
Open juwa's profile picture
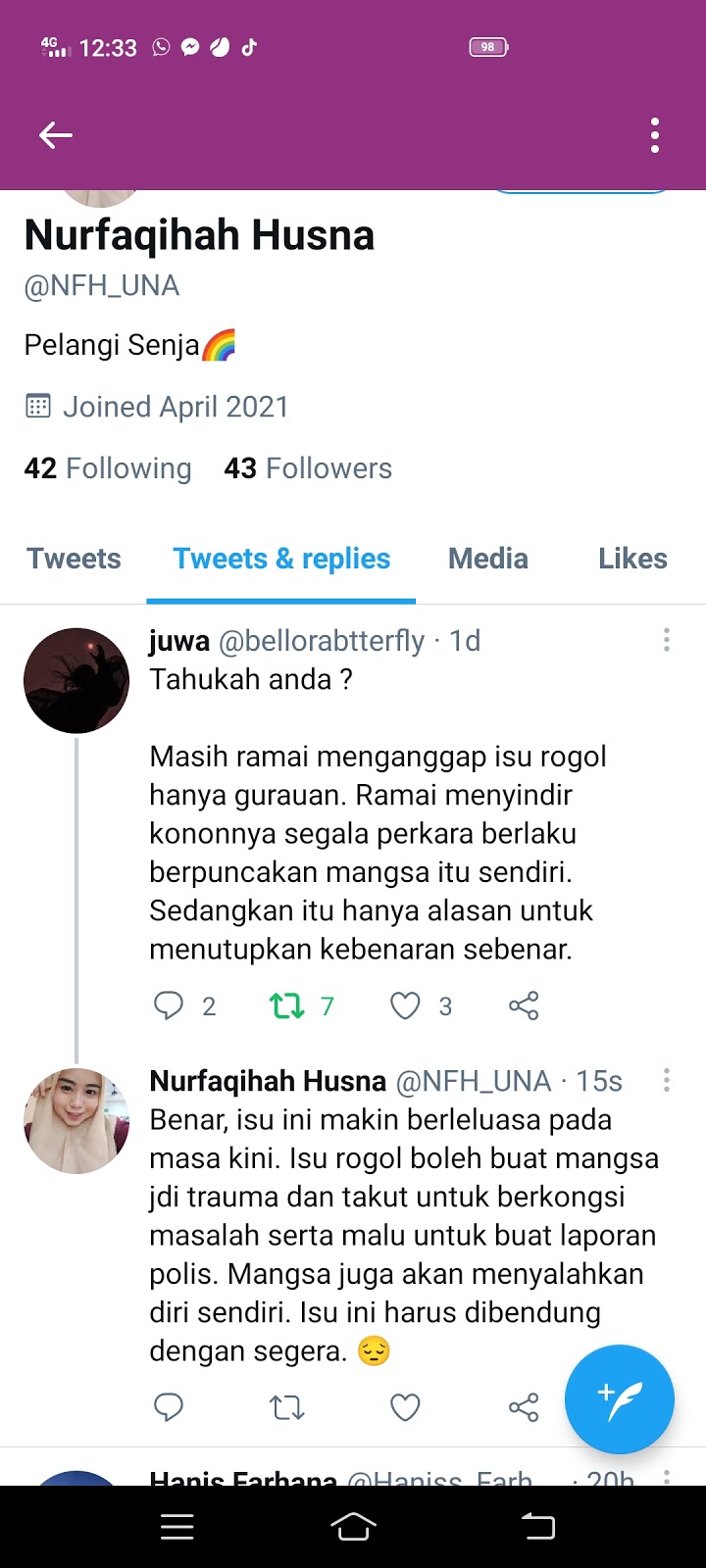click(76, 681)
